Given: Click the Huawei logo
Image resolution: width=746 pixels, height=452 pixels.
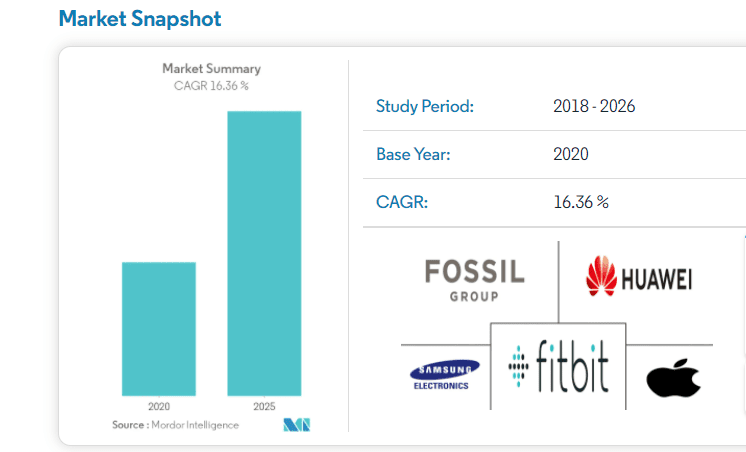Looking at the screenshot, I should click(639, 276).
